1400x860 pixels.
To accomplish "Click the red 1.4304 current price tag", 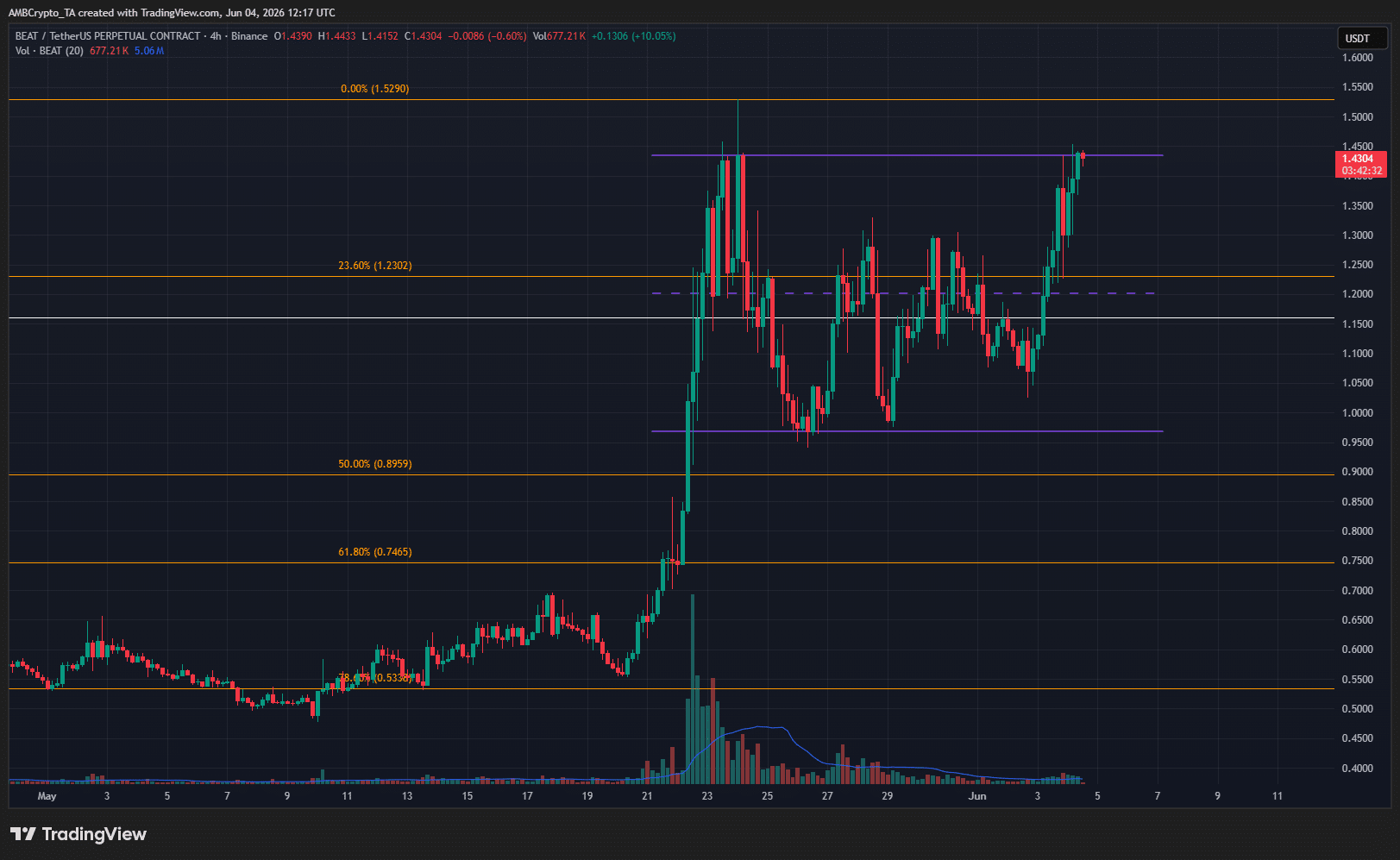I will 1360,159.
